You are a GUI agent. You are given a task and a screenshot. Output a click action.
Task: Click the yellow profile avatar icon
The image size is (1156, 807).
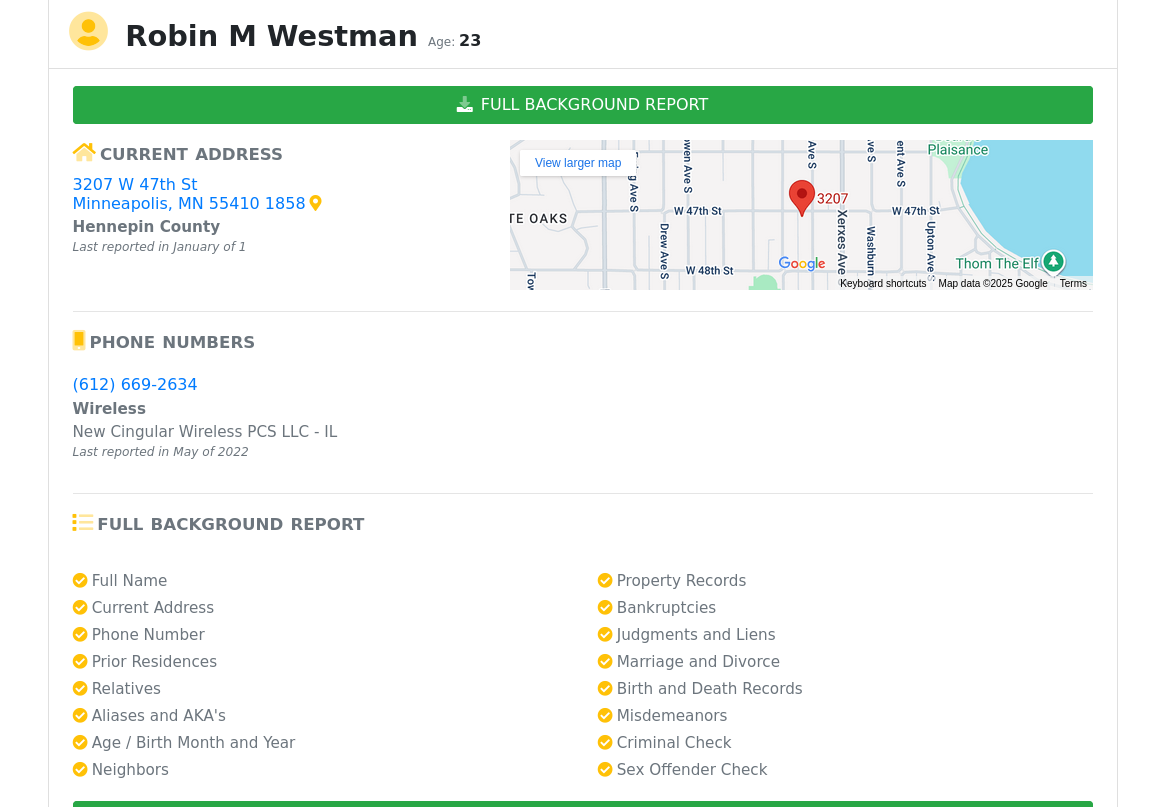coord(88,32)
